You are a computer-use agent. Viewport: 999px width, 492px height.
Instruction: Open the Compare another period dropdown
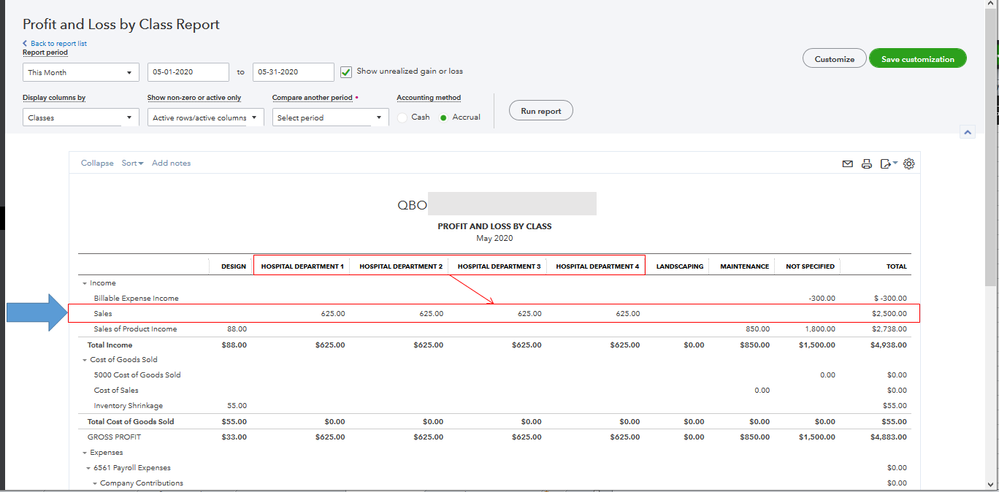pos(329,117)
